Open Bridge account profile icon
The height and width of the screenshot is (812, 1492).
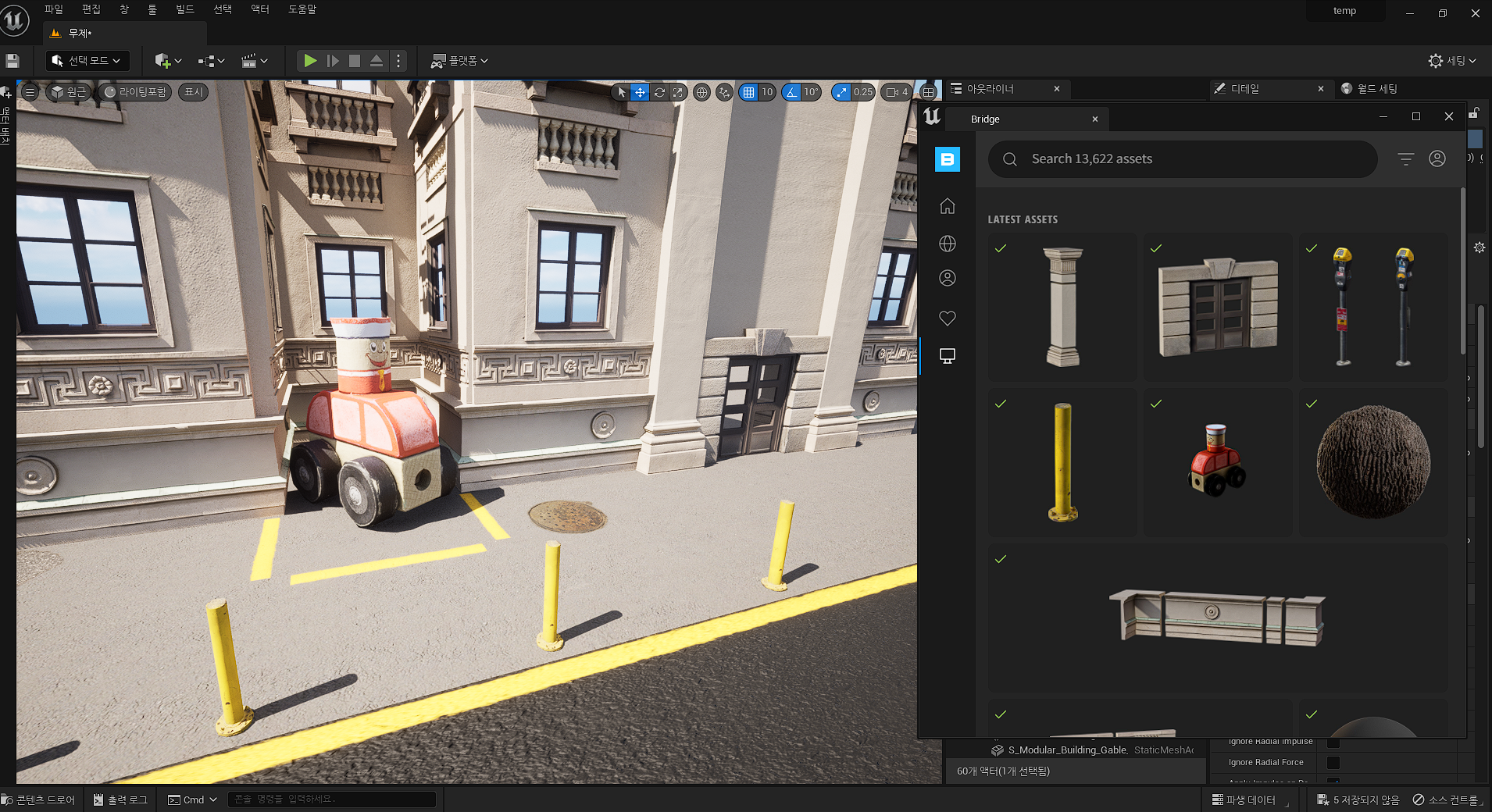coord(1437,158)
